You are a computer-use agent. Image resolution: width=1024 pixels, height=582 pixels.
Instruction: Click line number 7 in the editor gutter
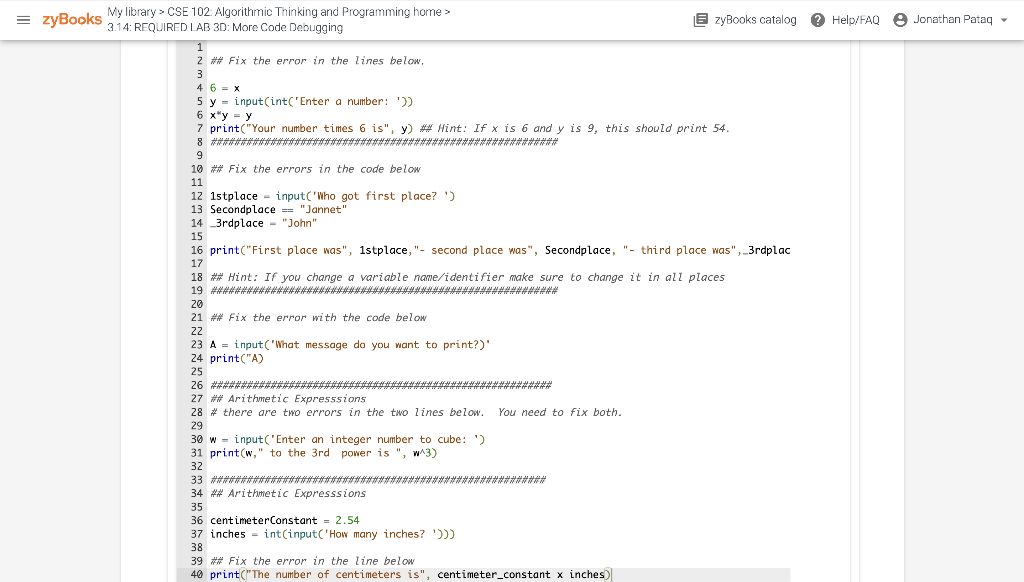point(196,128)
